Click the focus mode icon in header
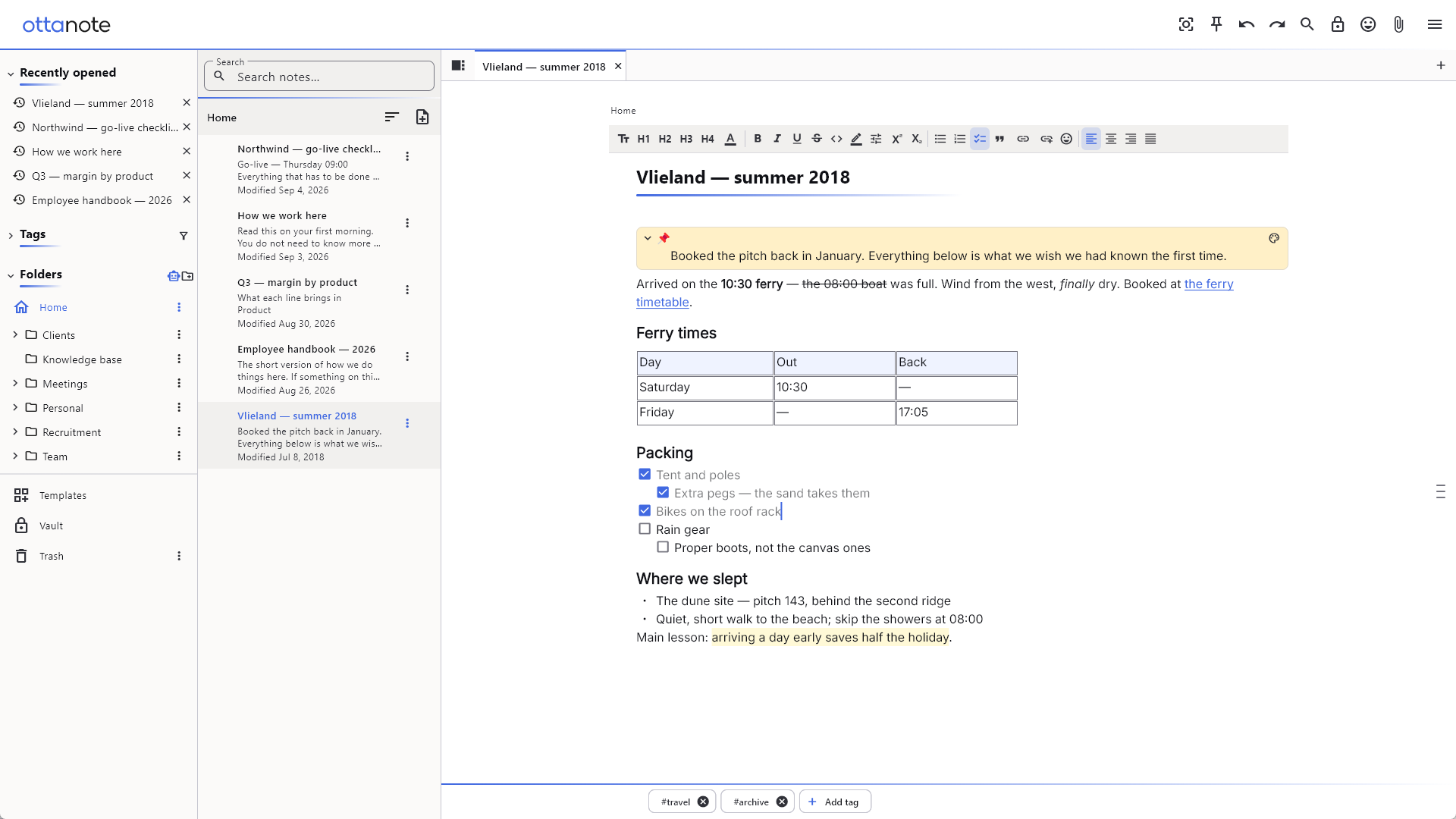The height and width of the screenshot is (819, 1456). [x=1186, y=24]
